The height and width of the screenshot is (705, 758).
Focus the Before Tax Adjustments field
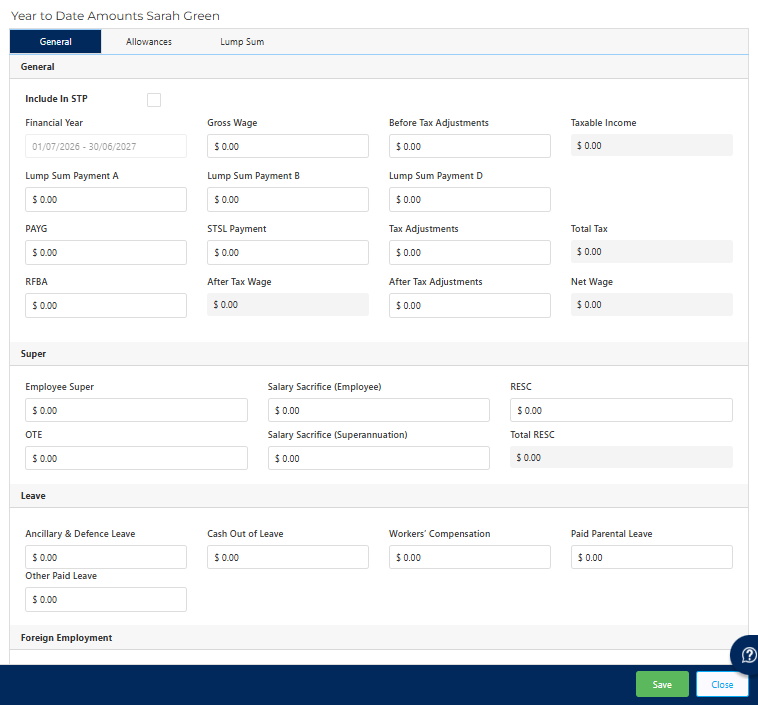click(x=469, y=146)
